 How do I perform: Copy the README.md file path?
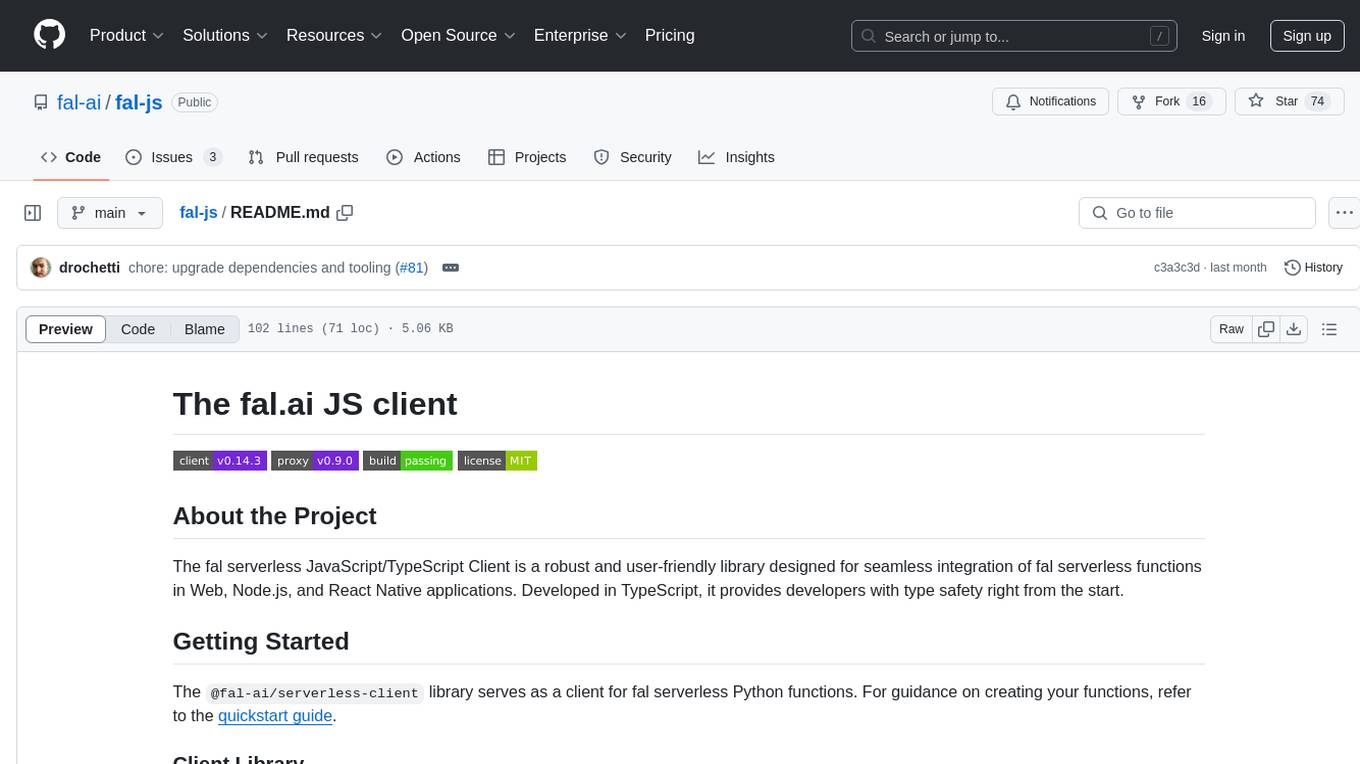tap(345, 213)
